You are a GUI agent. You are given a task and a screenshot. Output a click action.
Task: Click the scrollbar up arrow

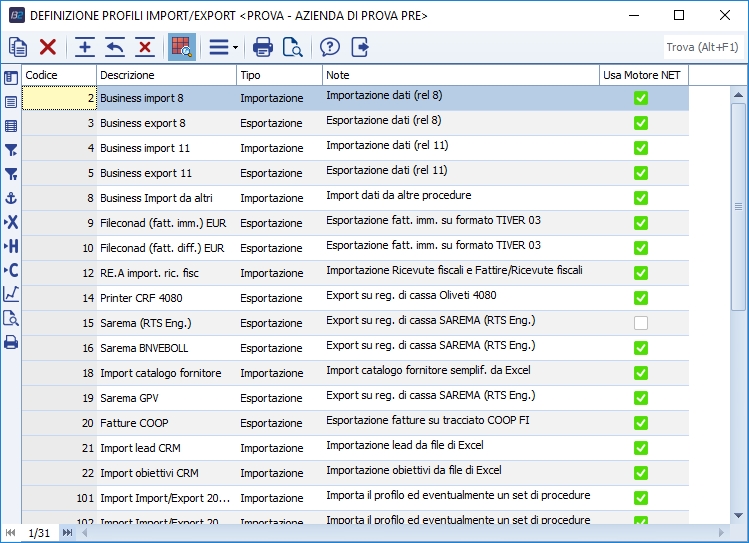[738, 96]
